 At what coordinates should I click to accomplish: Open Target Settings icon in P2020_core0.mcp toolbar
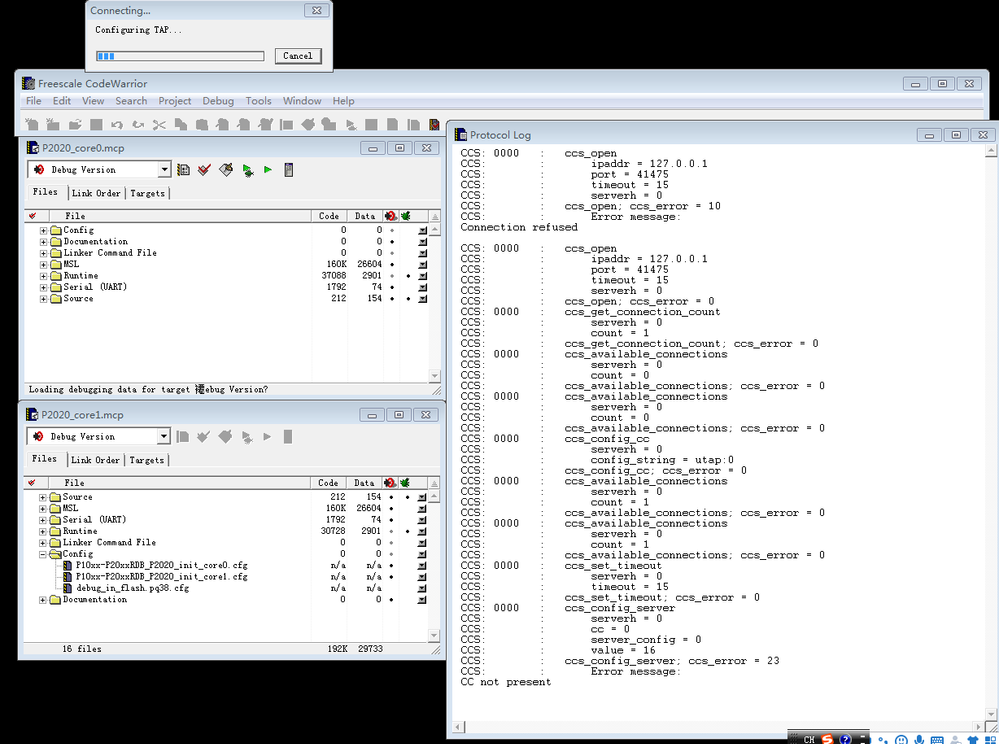pyautogui.click(x=184, y=169)
